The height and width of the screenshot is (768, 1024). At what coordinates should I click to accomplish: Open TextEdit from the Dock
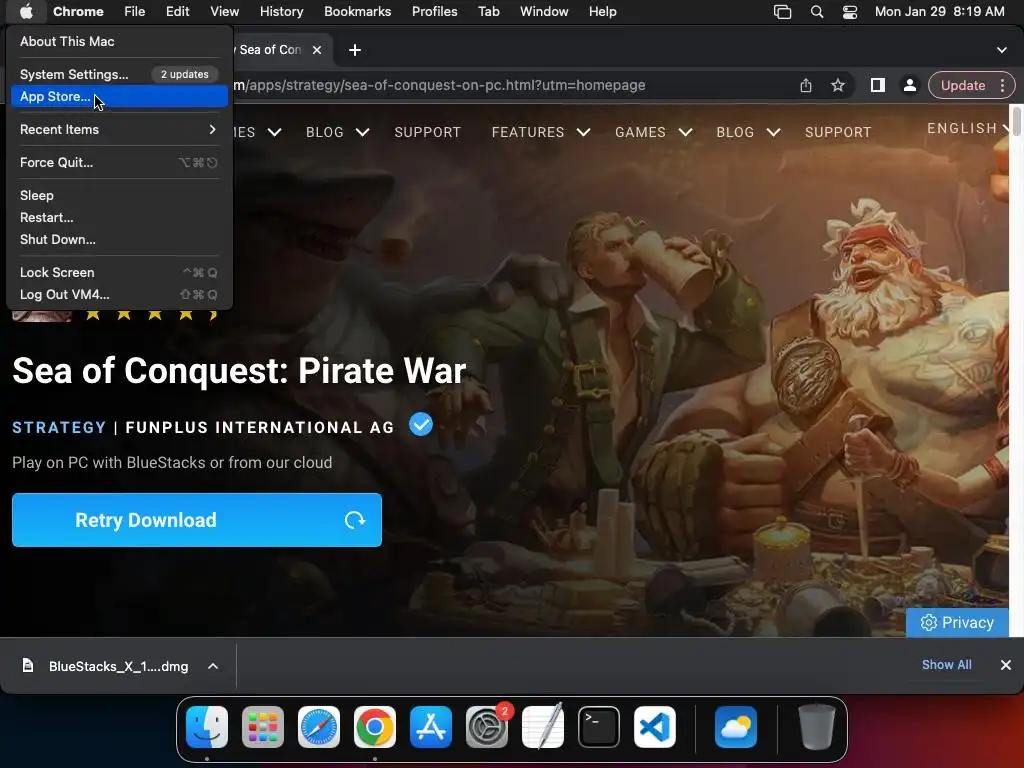pyautogui.click(x=543, y=727)
